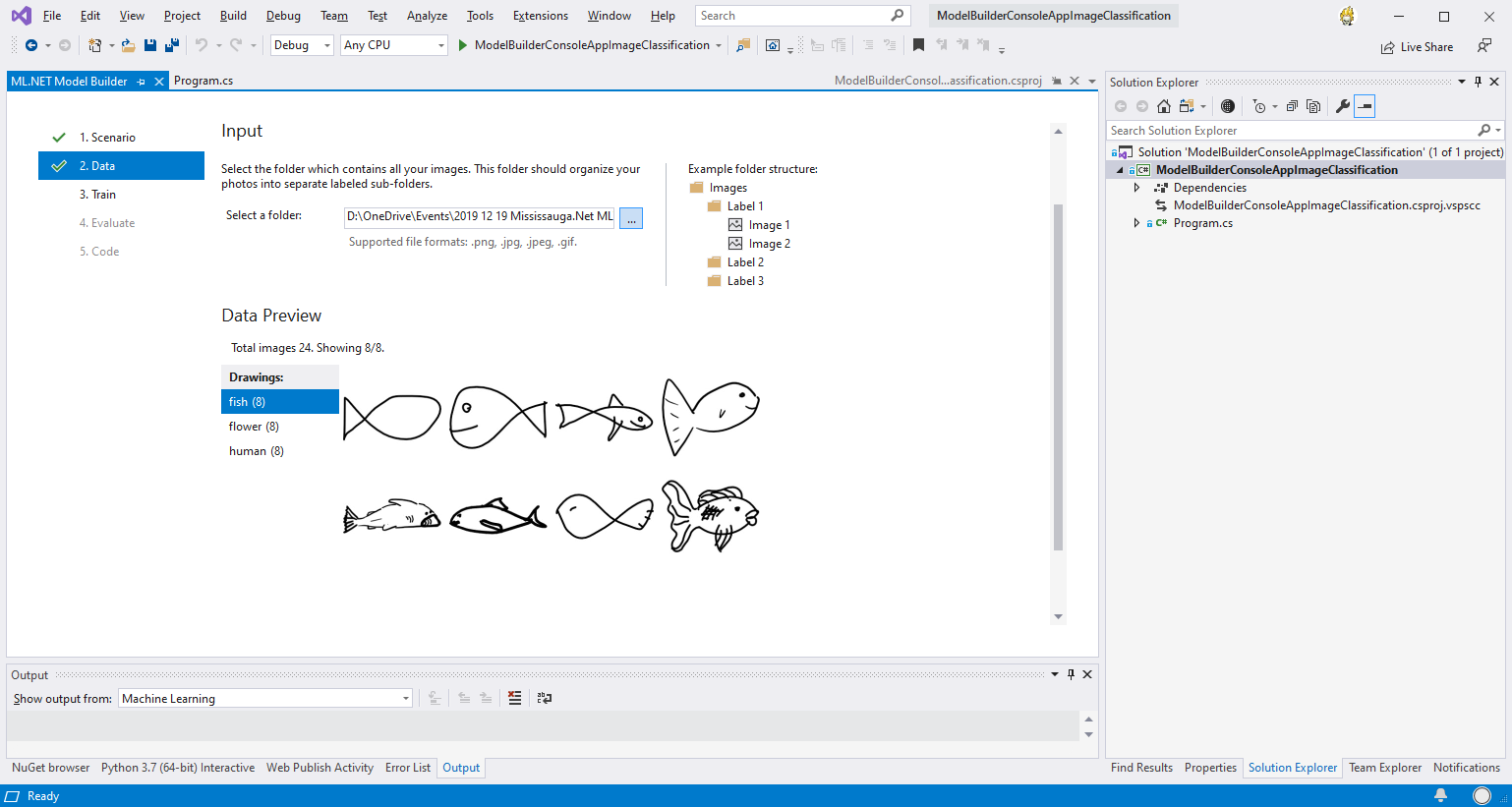This screenshot has width=1512, height=807.
Task: Toggle Preview Selected Items in Solution Explorer
Action: (x=1365, y=106)
